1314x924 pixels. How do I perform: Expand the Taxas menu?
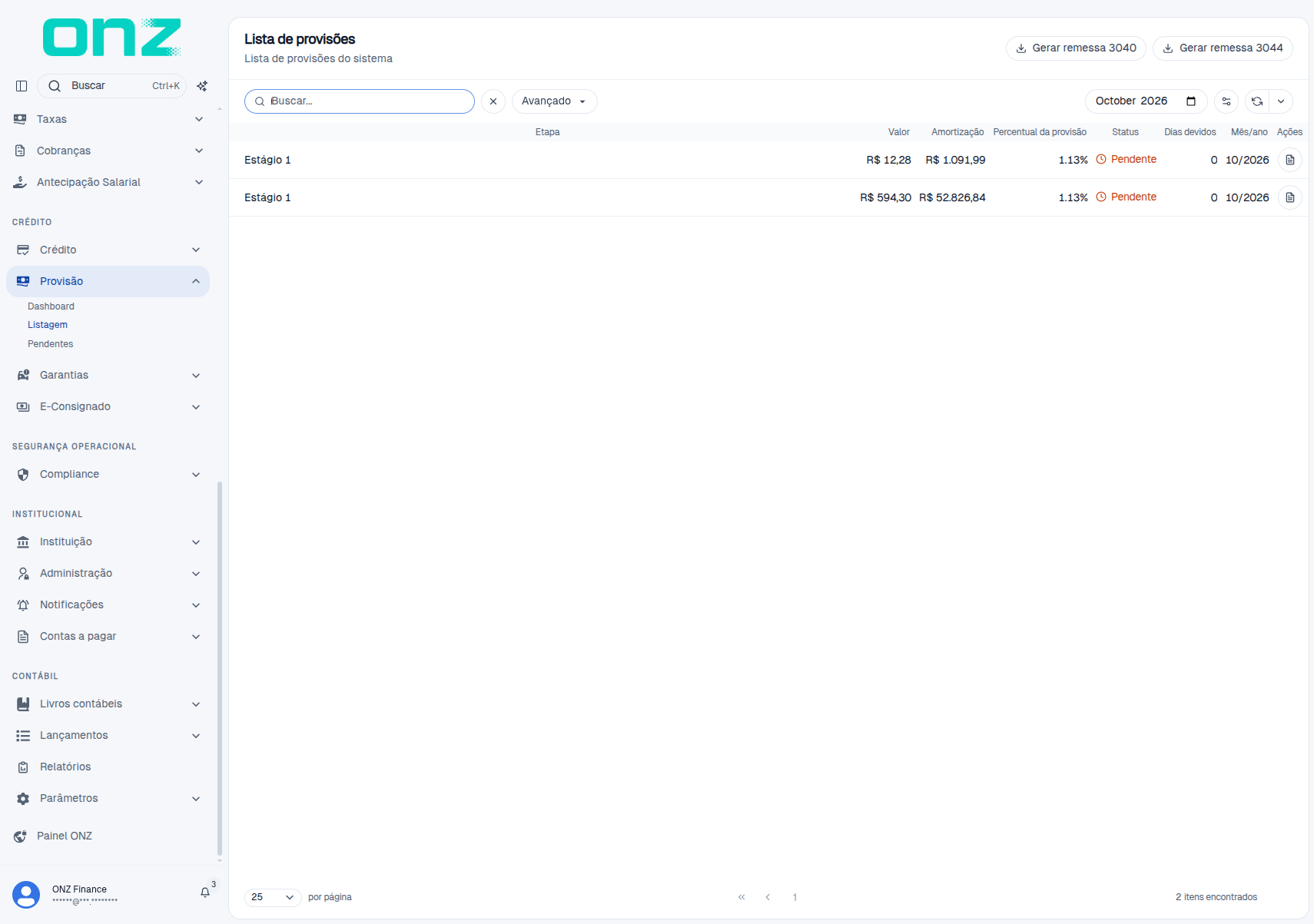108,119
